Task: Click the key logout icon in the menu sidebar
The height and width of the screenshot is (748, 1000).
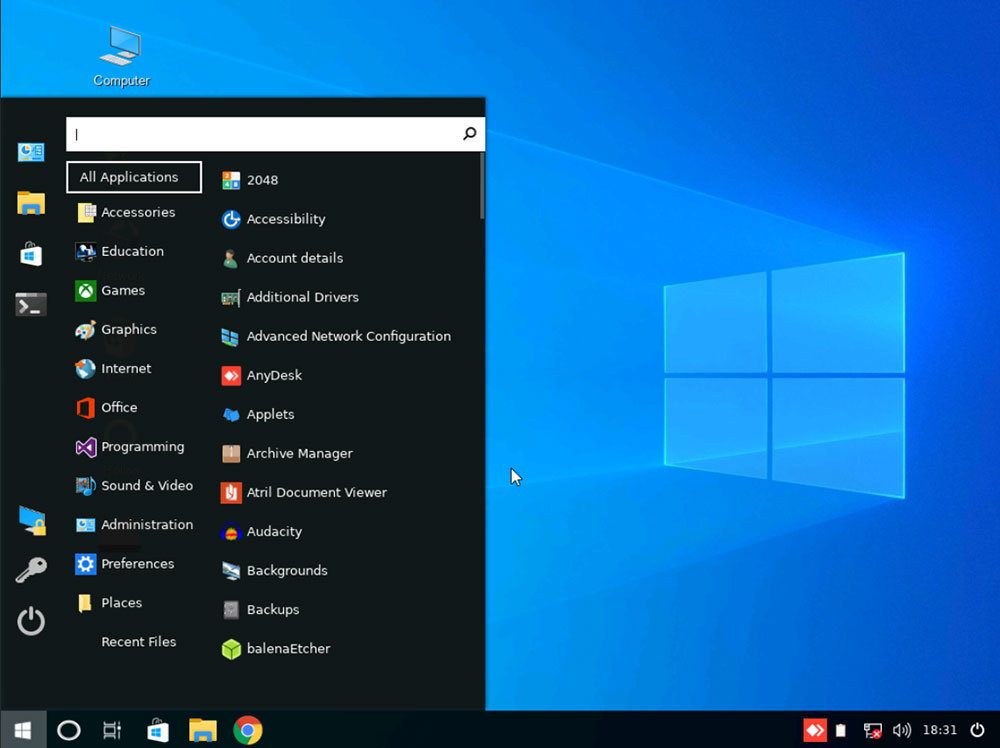Action: pos(31,570)
